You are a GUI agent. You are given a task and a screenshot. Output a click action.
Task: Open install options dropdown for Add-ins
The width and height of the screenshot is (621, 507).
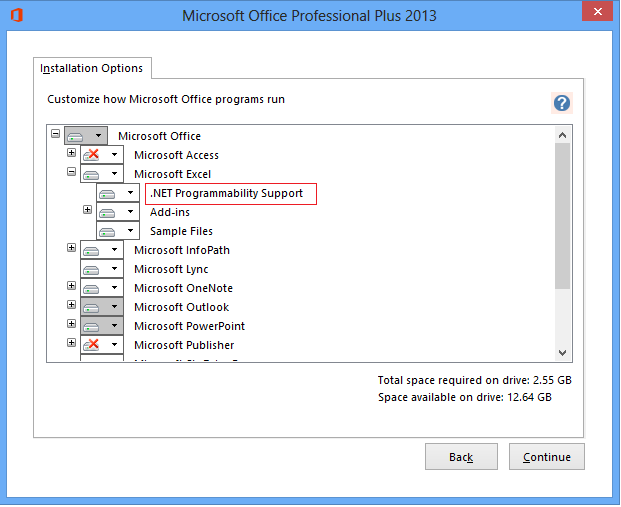click(x=118, y=212)
